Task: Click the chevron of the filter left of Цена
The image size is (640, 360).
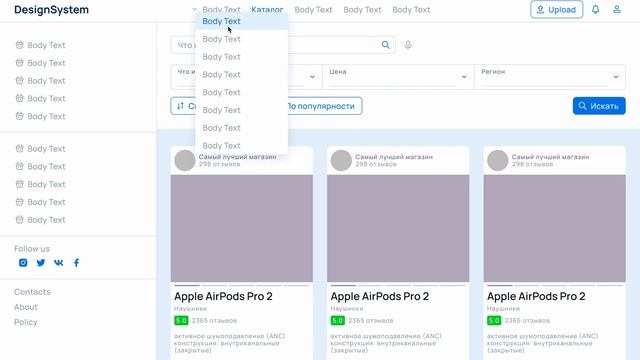Action: (312, 77)
